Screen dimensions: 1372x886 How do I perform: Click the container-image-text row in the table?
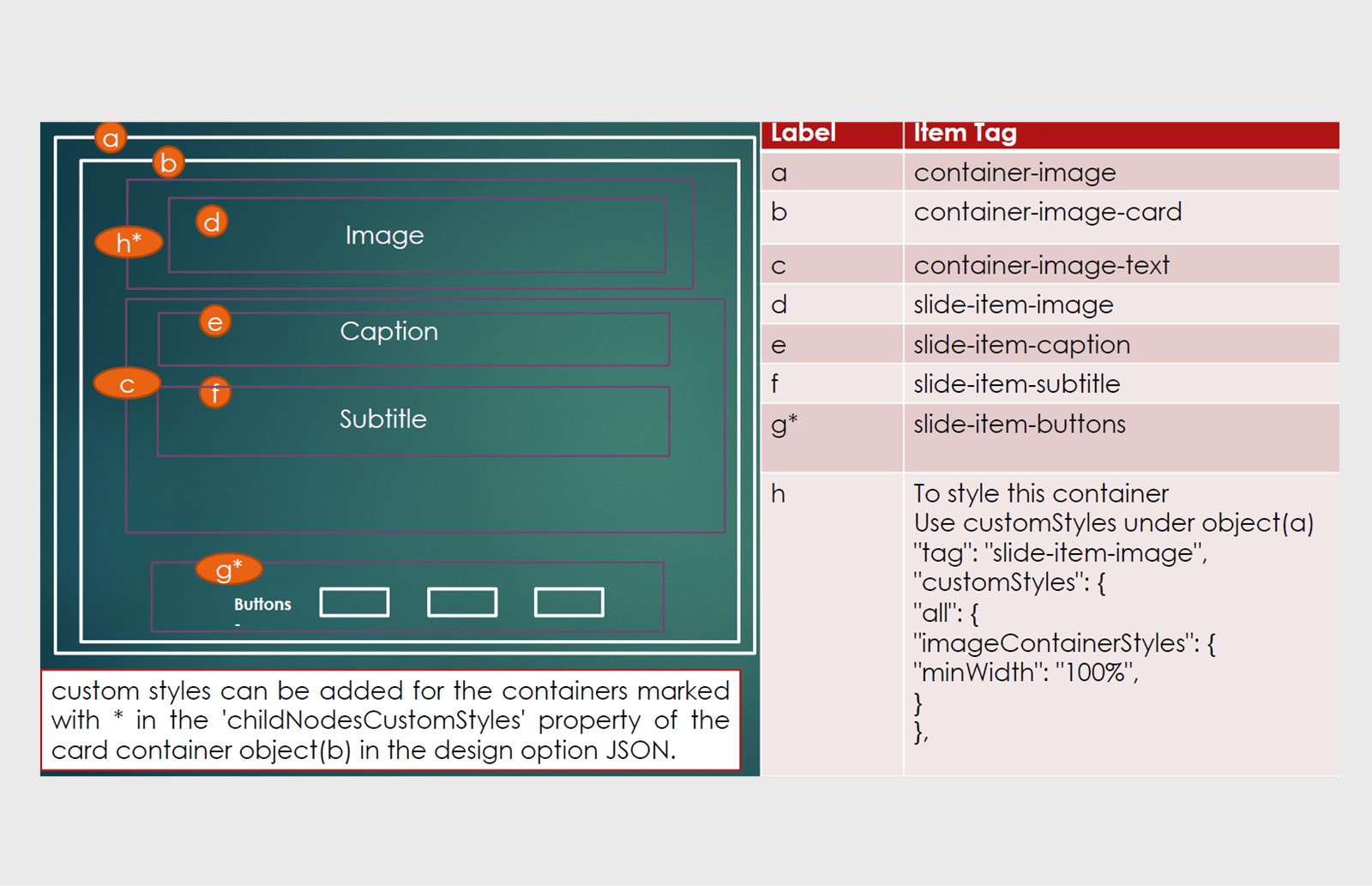click(1042, 265)
